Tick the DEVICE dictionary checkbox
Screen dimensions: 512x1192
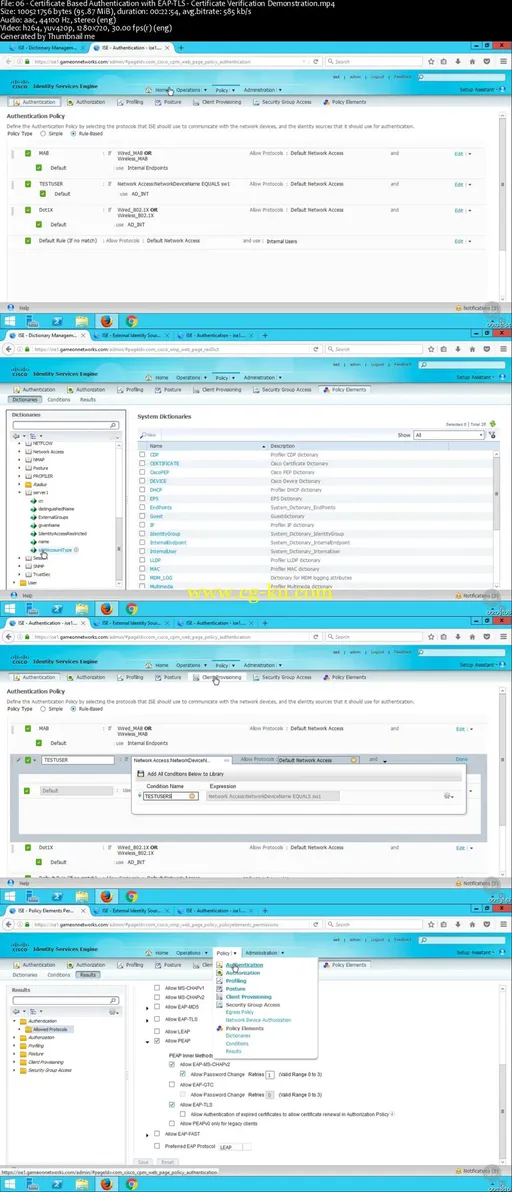[x=142, y=480]
